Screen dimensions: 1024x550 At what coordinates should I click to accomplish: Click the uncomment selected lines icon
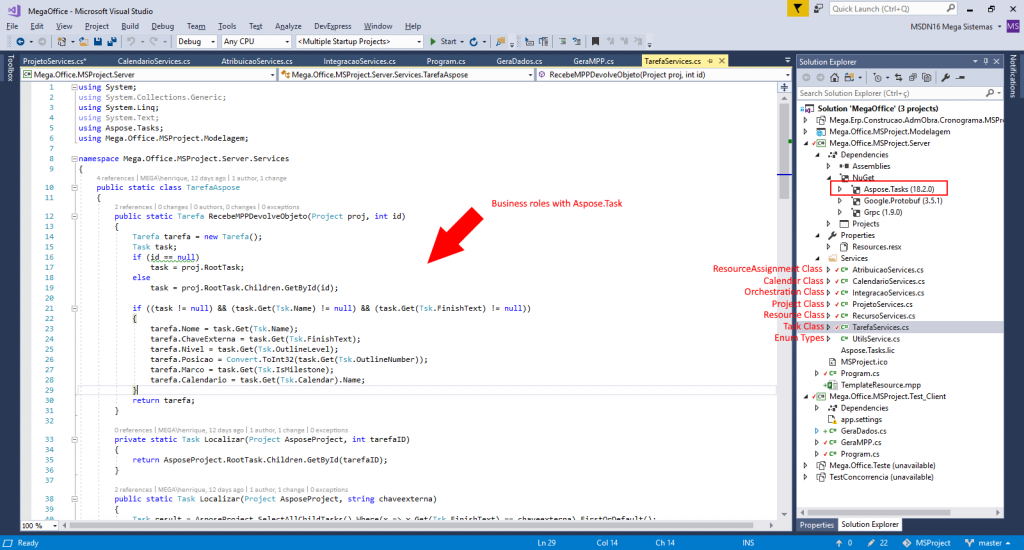pyautogui.click(x=577, y=42)
